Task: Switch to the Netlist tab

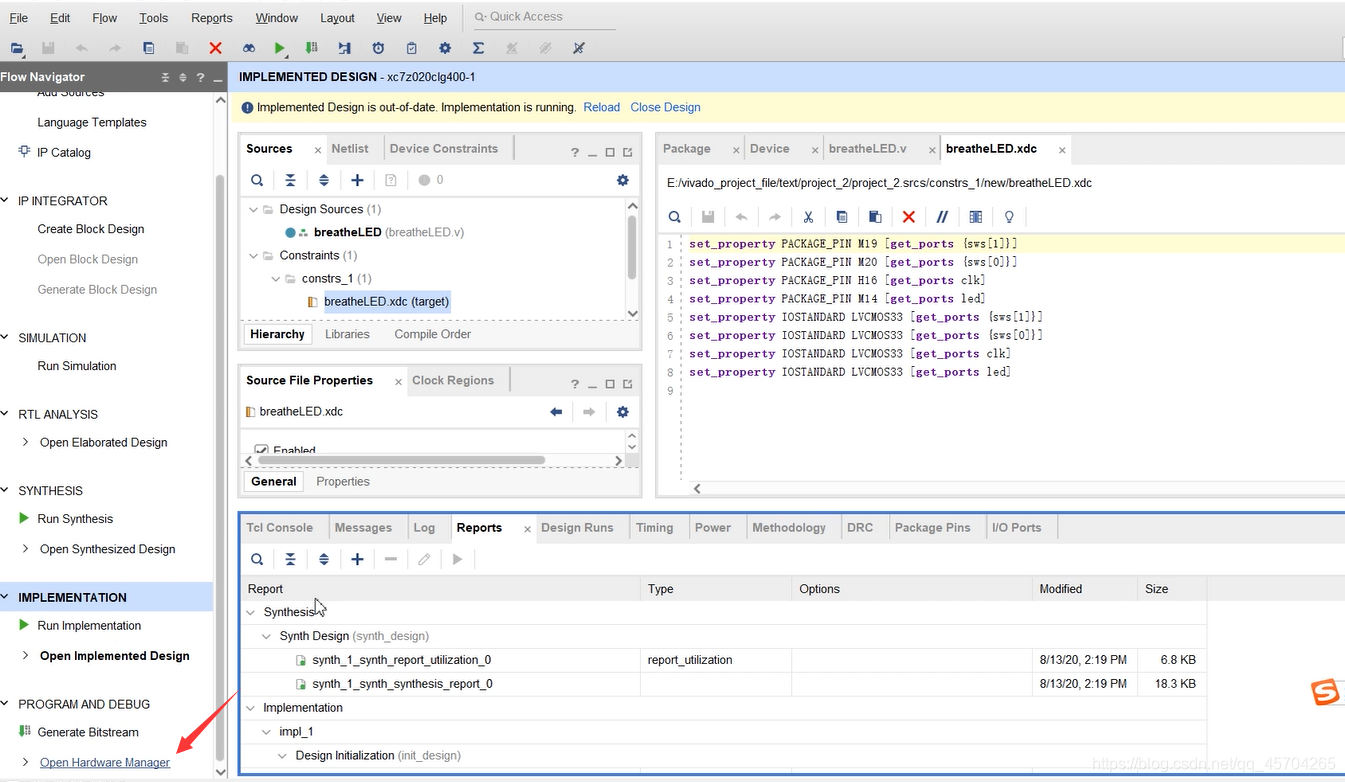Action: [350, 149]
